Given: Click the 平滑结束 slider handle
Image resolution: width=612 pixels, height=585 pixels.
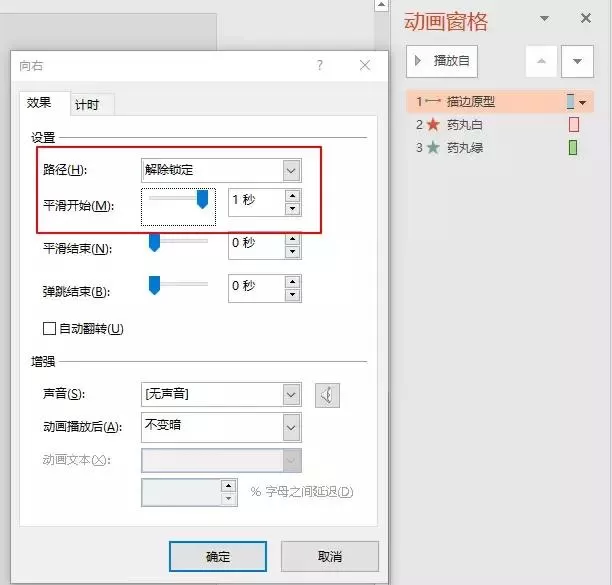Looking at the screenshot, I should pos(155,242).
